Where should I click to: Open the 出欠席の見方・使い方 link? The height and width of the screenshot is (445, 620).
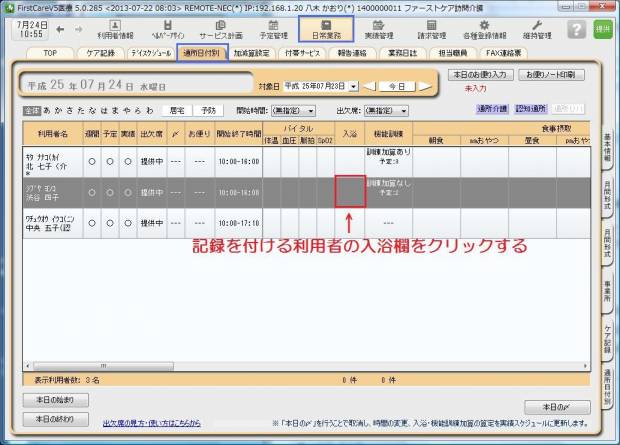pyautogui.click(x=150, y=423)
